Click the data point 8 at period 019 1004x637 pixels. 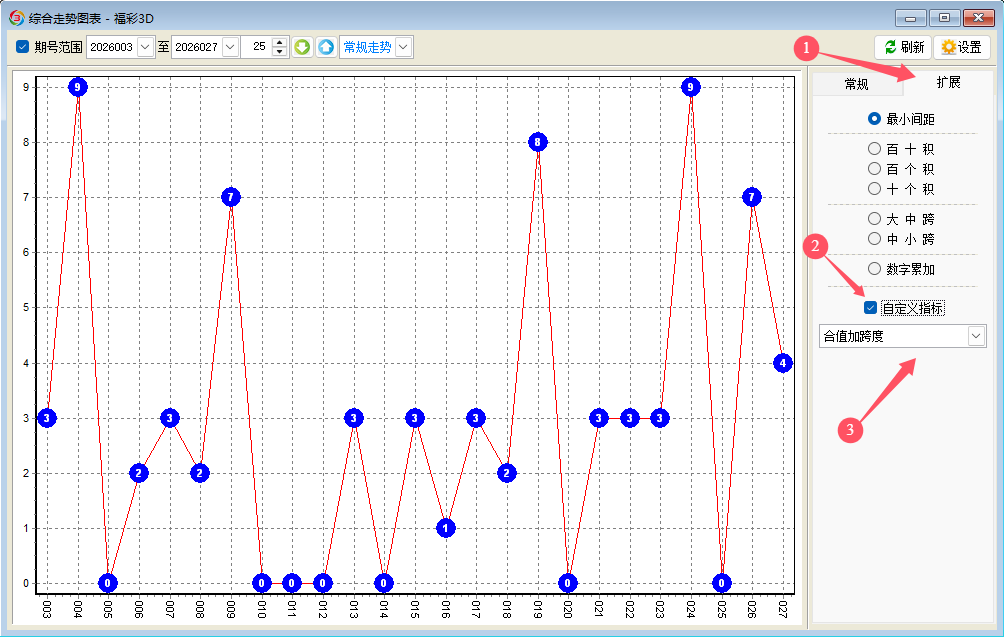(537, 142)
